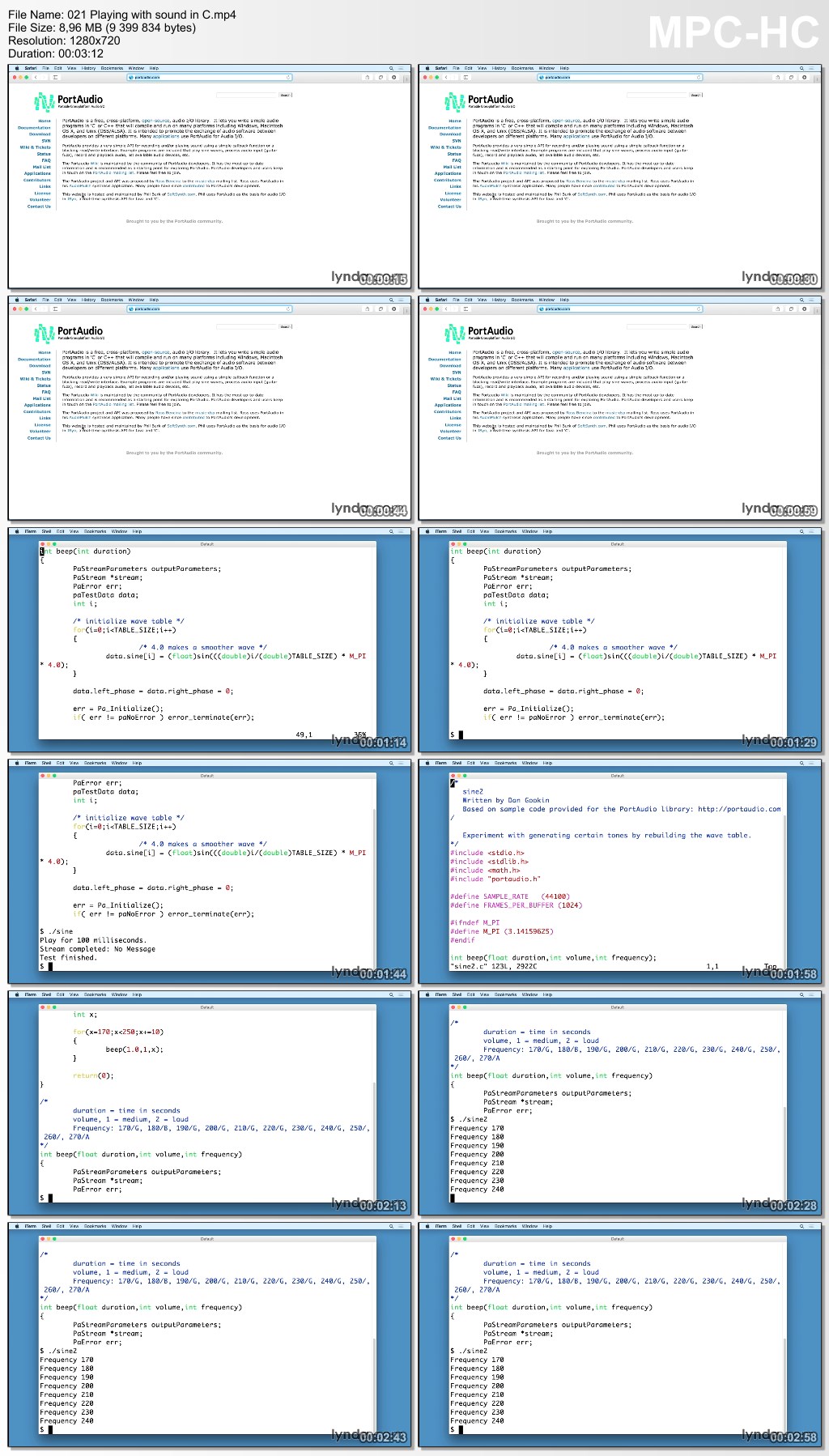Viewport: 829px width, 1456px height.
Task: Click the Safari back arrow in the 00:00:15 frame
Action: click(x=36, y=78)
